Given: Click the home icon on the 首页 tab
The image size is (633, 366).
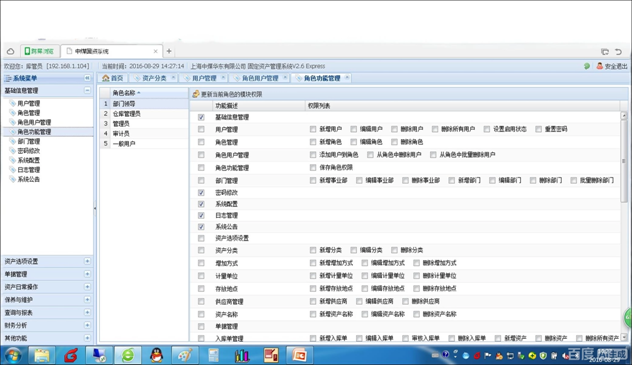Looking at the screenshot, I should [106, 78].
